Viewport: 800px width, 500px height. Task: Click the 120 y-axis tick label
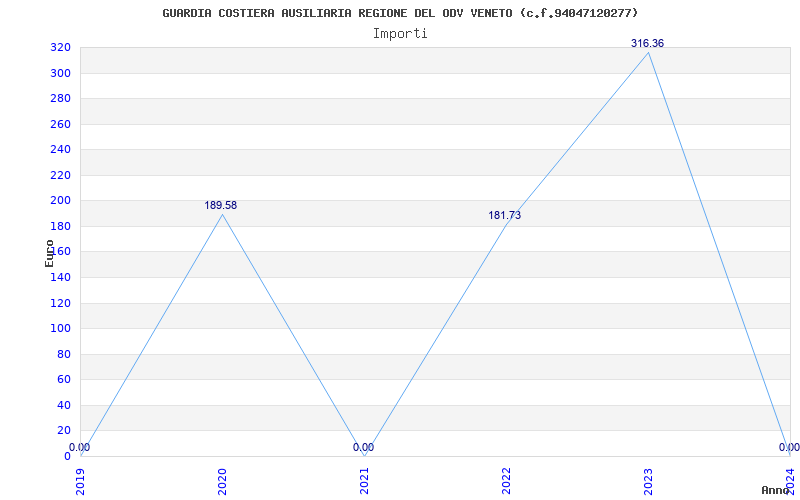pyautogui.click(x=60, y=303)
